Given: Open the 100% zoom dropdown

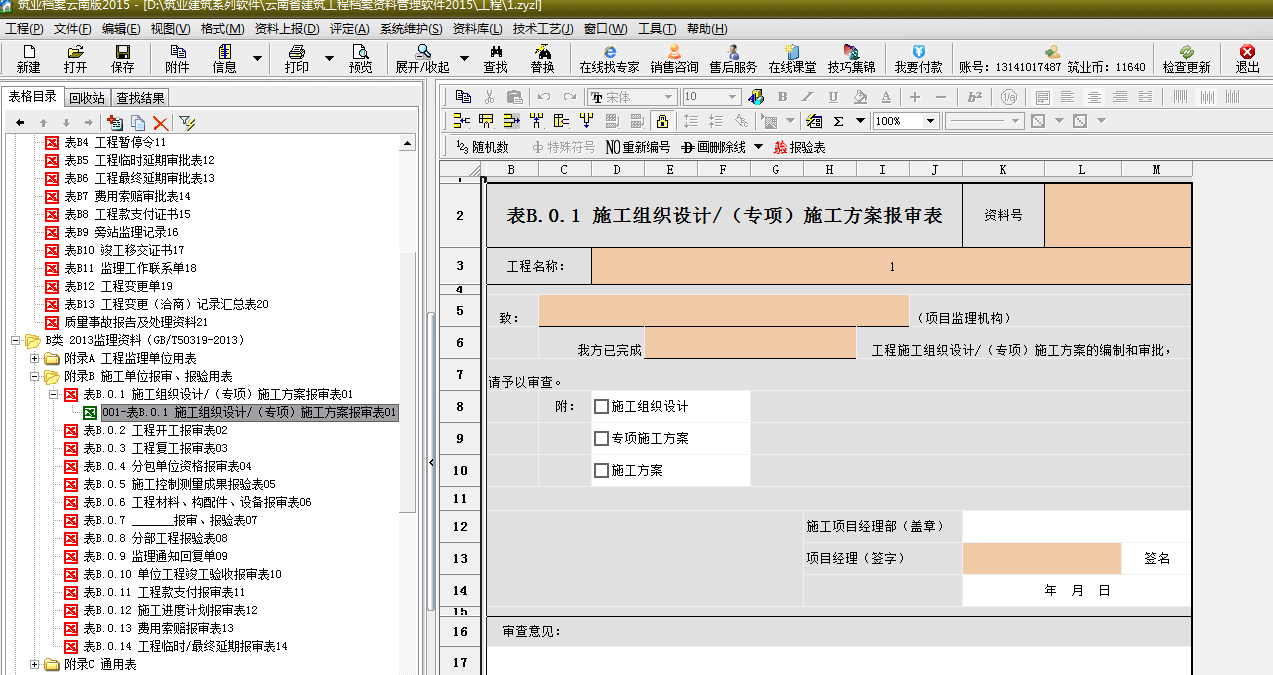Looking at the screenshot, I should tap(930, 121).
